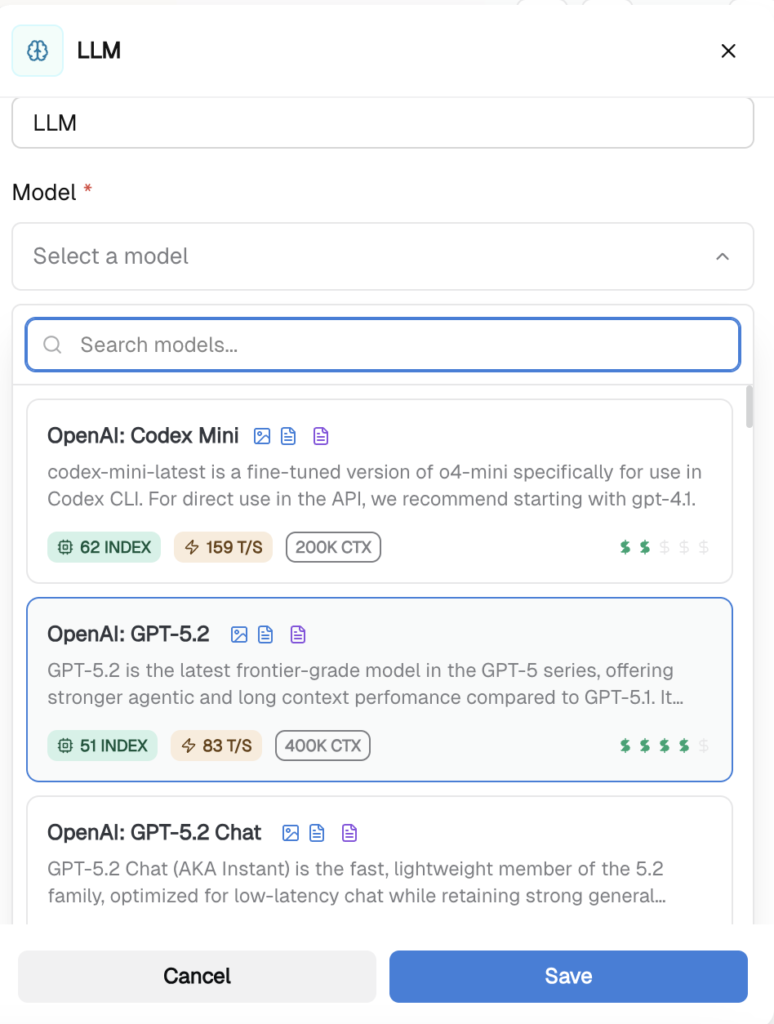Click the image capability icon beside GPT-5.2 Chat
Image resolution: width=774 pixels, height=1024 pixels.
tap(290, 832)
